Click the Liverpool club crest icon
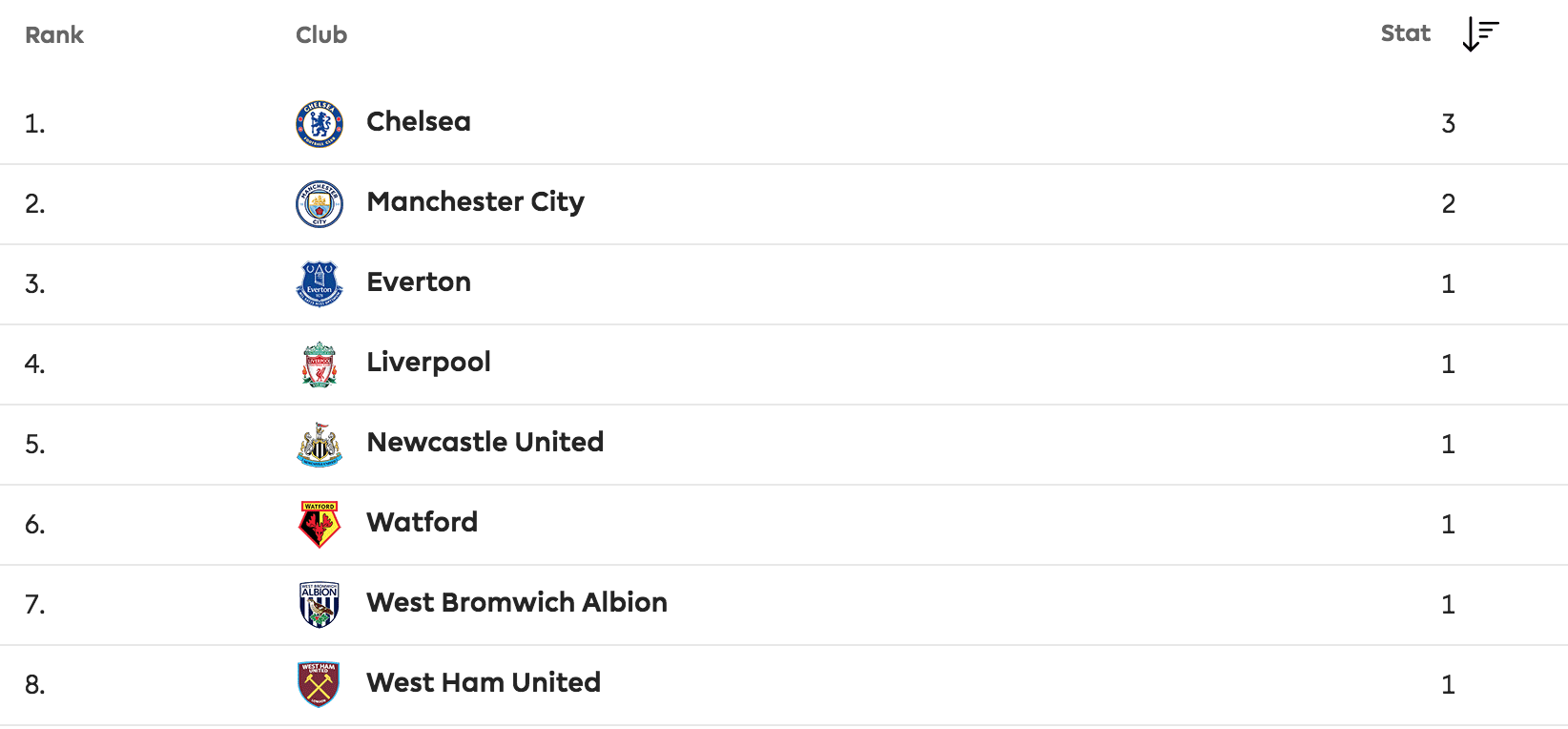This screenshot has height=729, width=1568. click(x=320, y=364)
